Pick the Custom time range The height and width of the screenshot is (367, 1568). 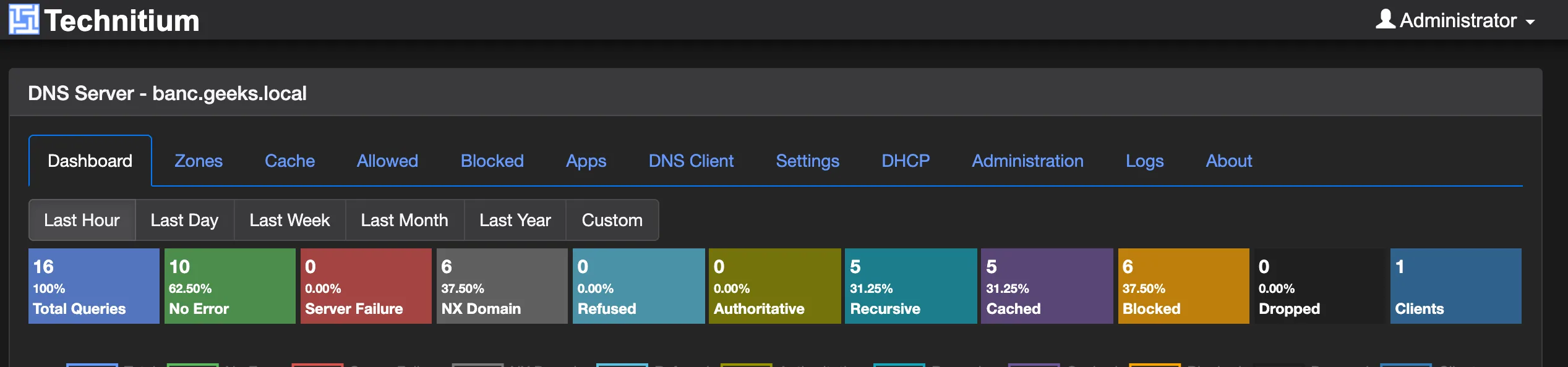click(x=612, y=220)
